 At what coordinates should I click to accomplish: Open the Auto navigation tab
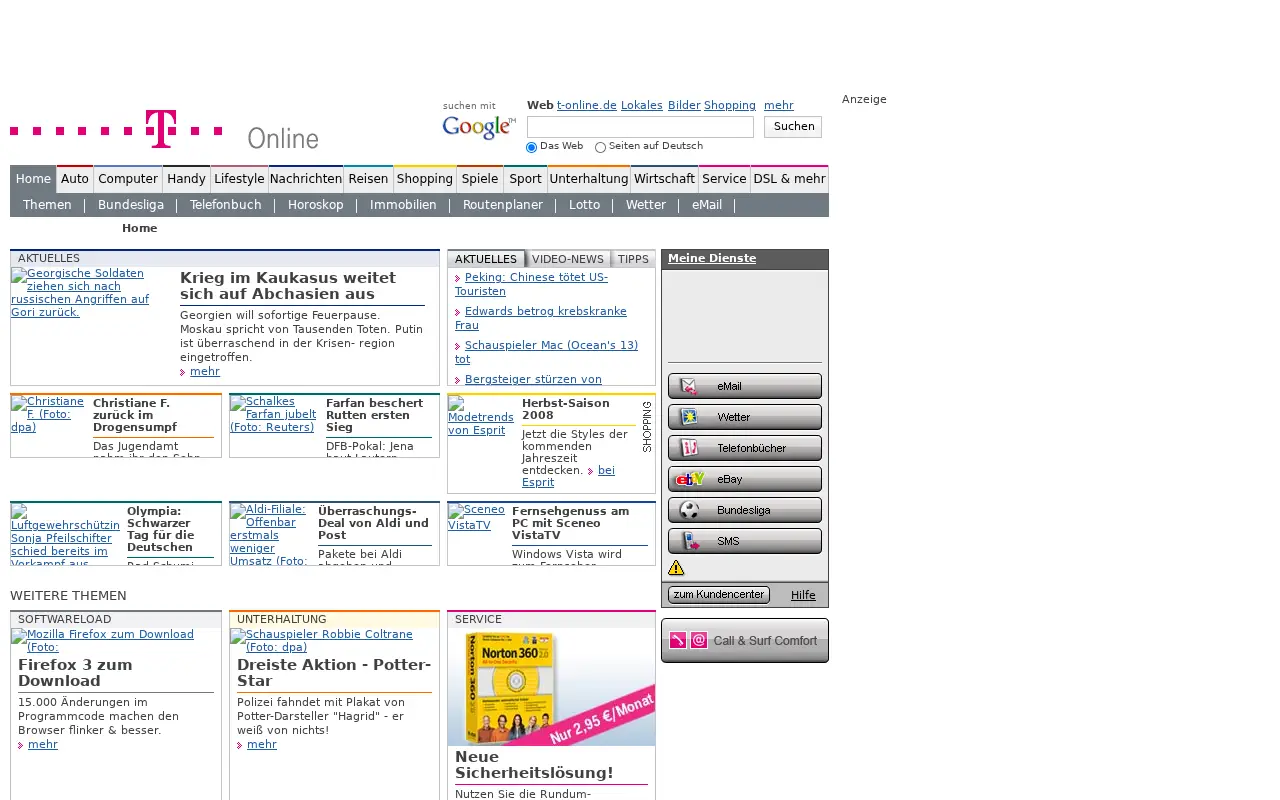point(75,179)
